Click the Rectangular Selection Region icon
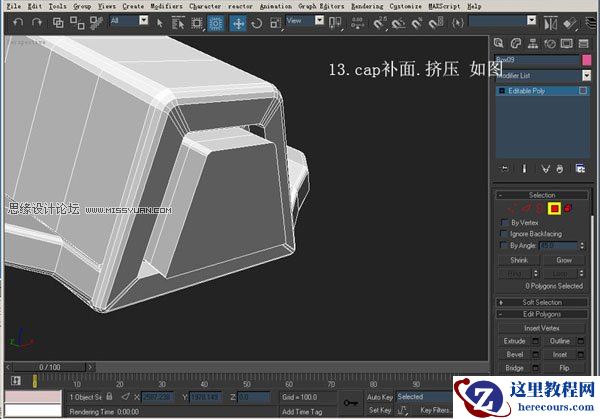Image resolution: width=600 pixels, height=419 pixels. pyautogui.click(x=197, y=23)
